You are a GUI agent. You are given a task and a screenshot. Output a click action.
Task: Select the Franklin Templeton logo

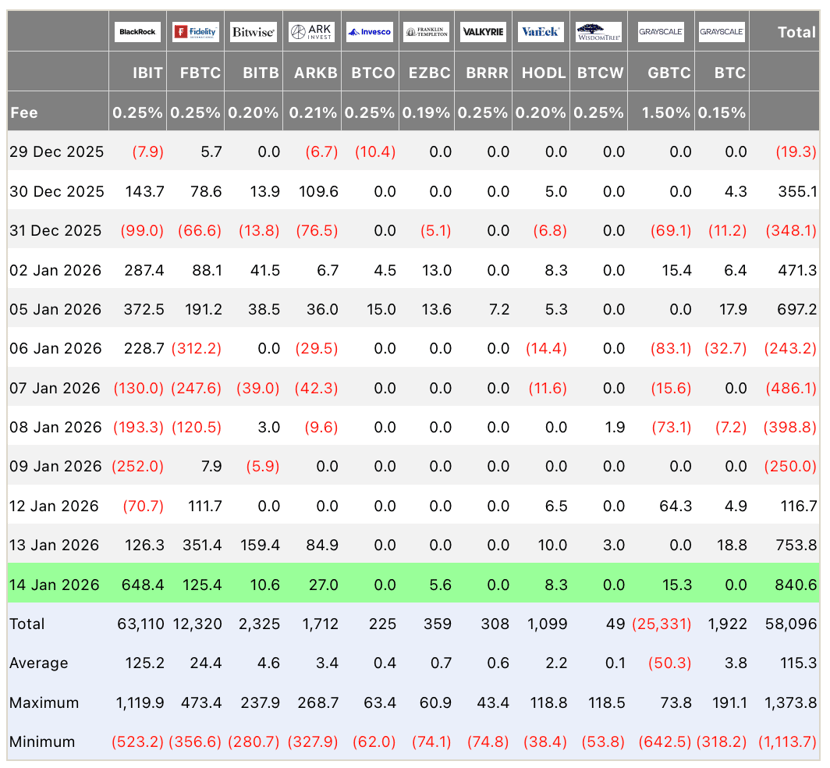click(x=426, y=32)
